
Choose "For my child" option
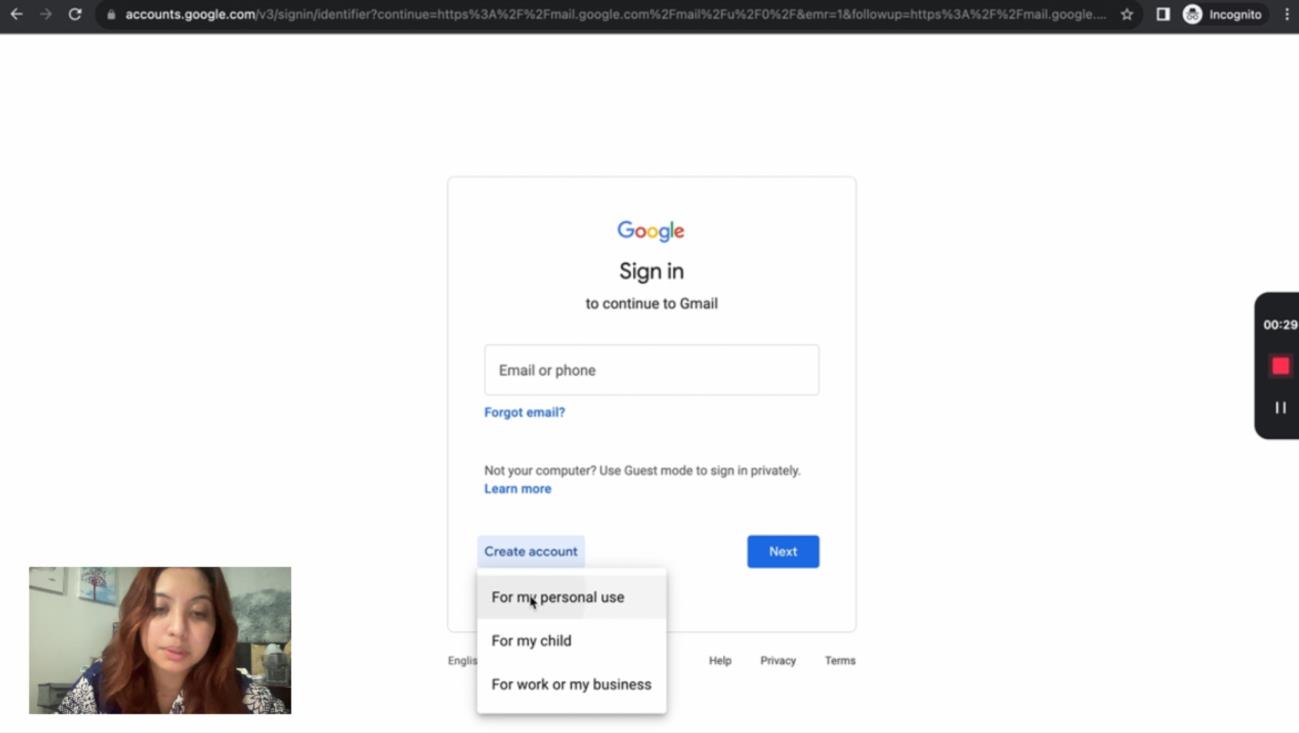532,641
